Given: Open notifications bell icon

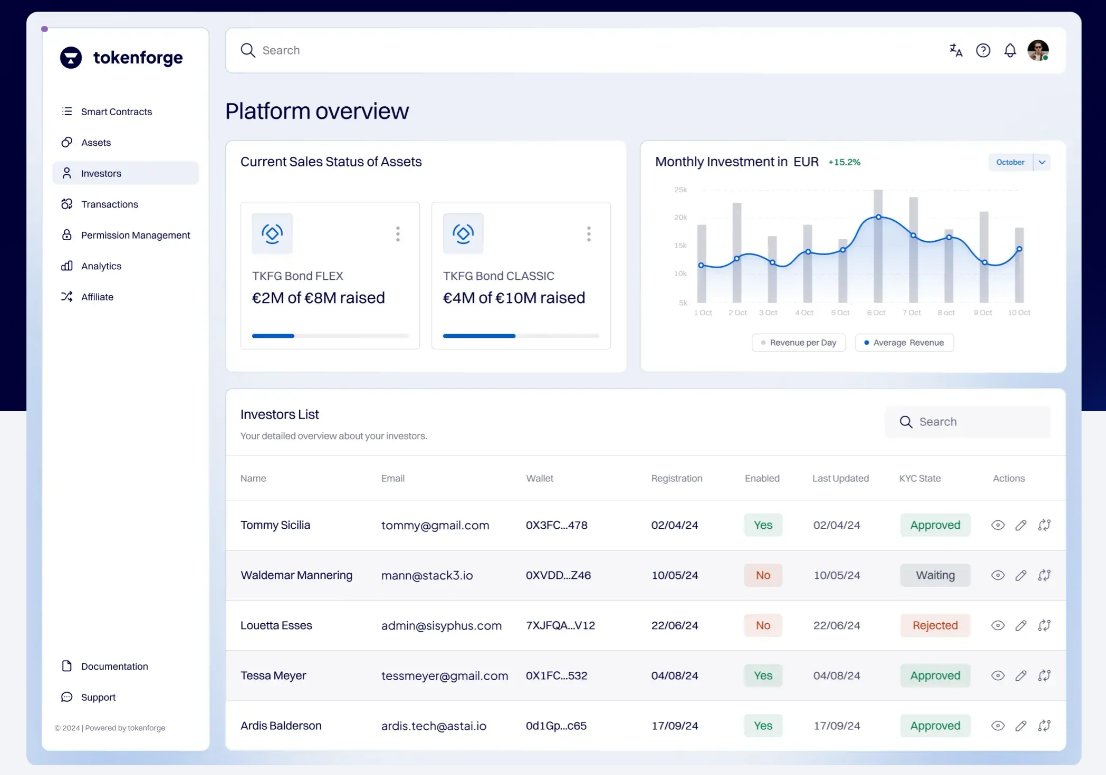Looking at the screenshot, I should pos(1010,50).
